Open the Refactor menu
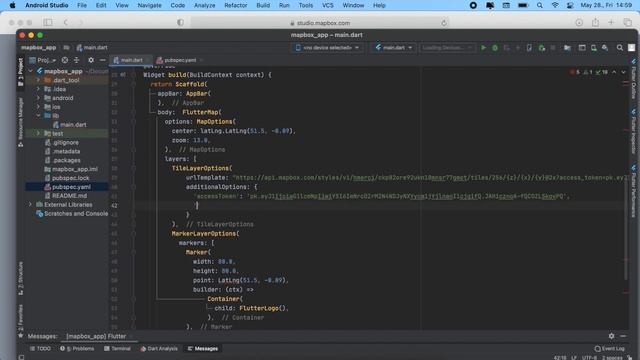The height and width of the screenshot is (360, 640). [236, 5]
